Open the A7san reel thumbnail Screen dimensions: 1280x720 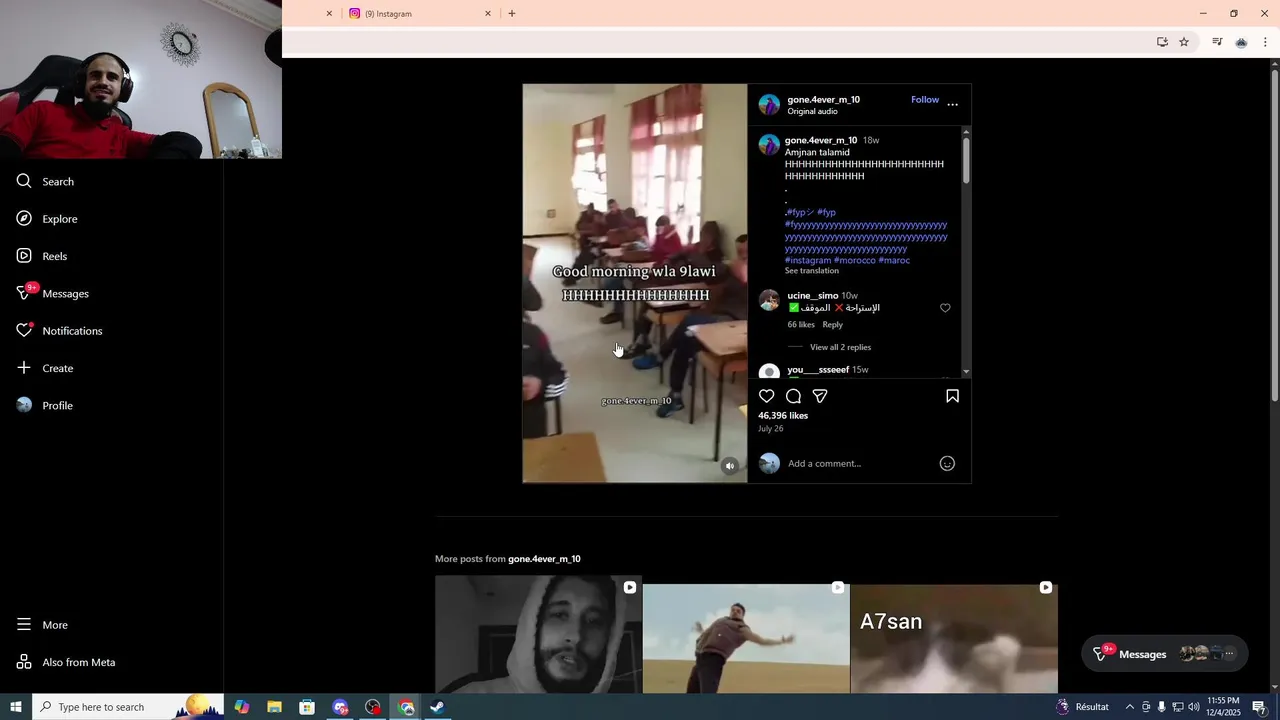(x=954, y=638)
